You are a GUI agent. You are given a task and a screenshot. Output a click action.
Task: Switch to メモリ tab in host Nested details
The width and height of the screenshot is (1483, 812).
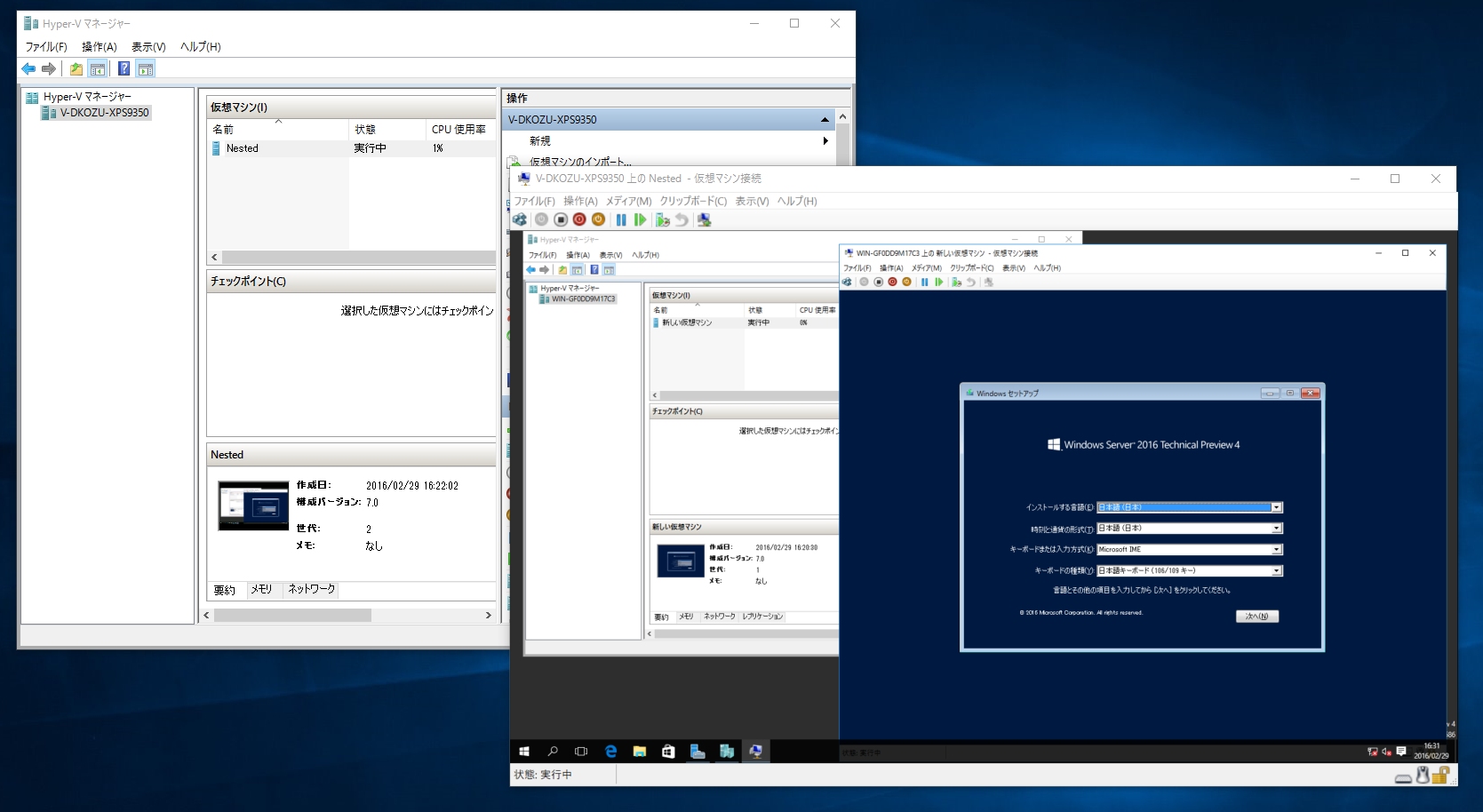click(261, 589)
